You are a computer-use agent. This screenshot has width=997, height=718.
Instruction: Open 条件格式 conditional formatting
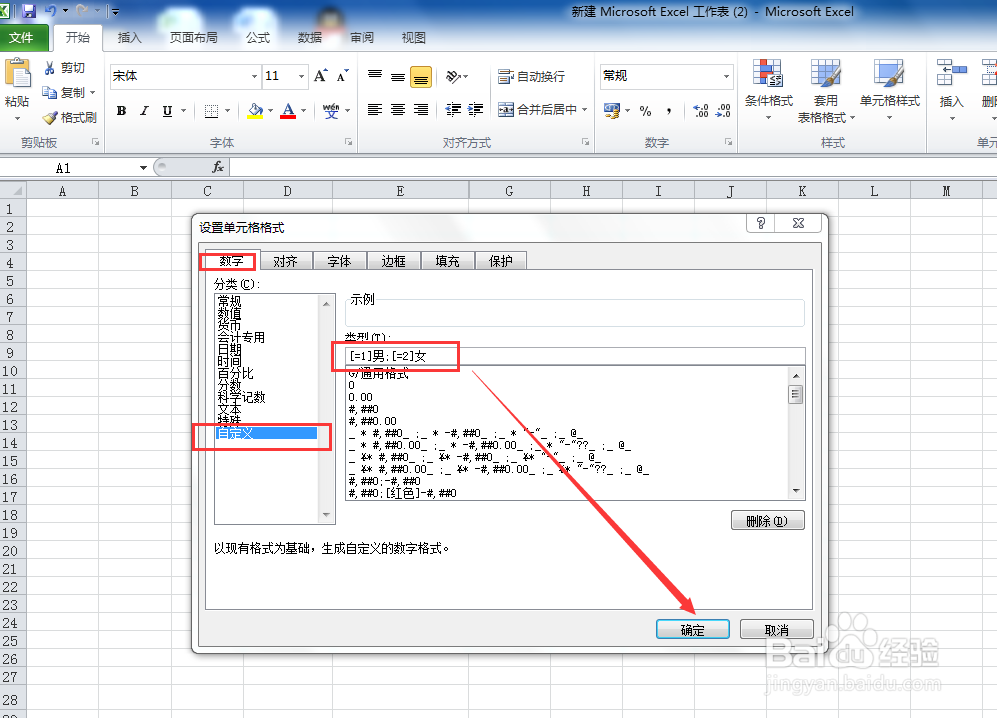pos(769,90)
